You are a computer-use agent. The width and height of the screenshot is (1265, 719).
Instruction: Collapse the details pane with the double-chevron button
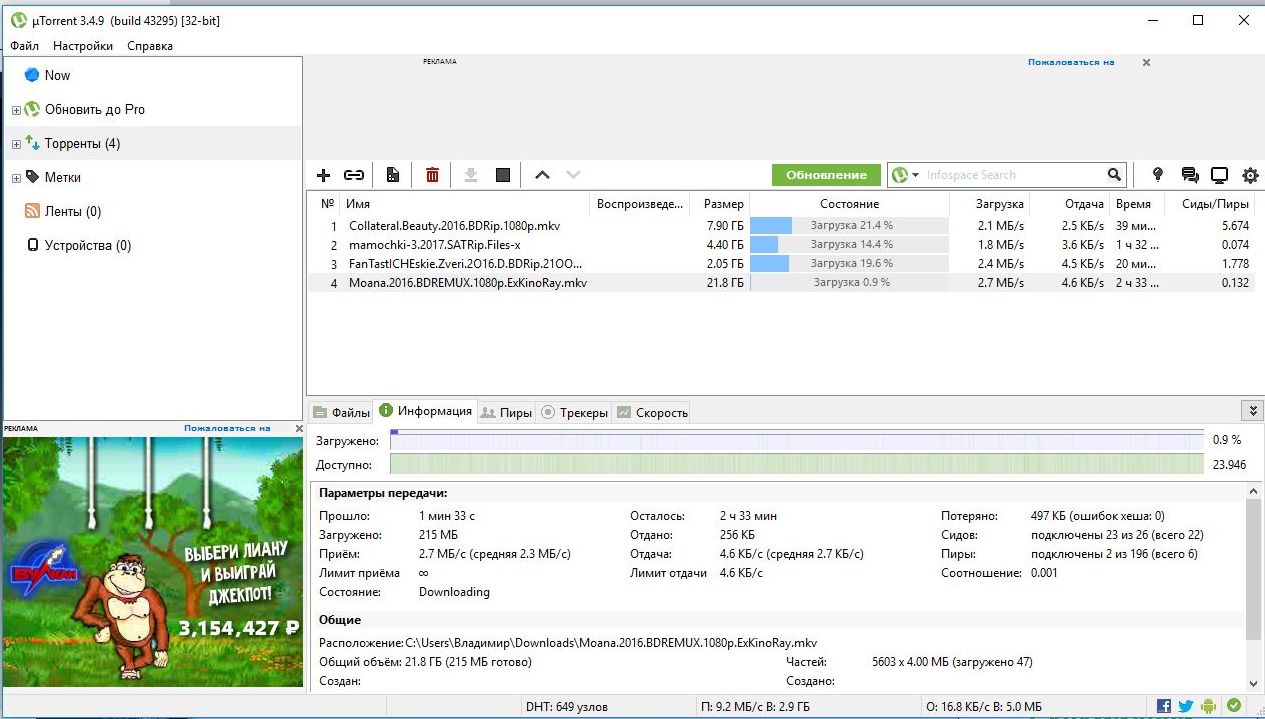click(x=1253, y=411)
